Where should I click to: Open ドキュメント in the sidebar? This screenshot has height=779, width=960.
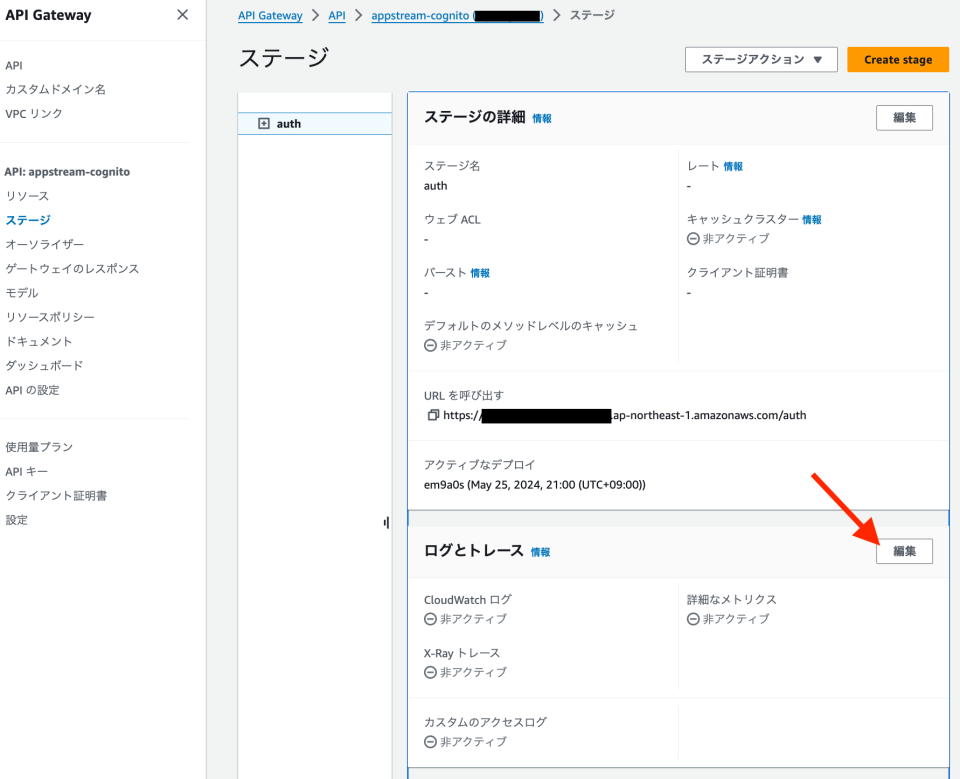coord(39,341)
